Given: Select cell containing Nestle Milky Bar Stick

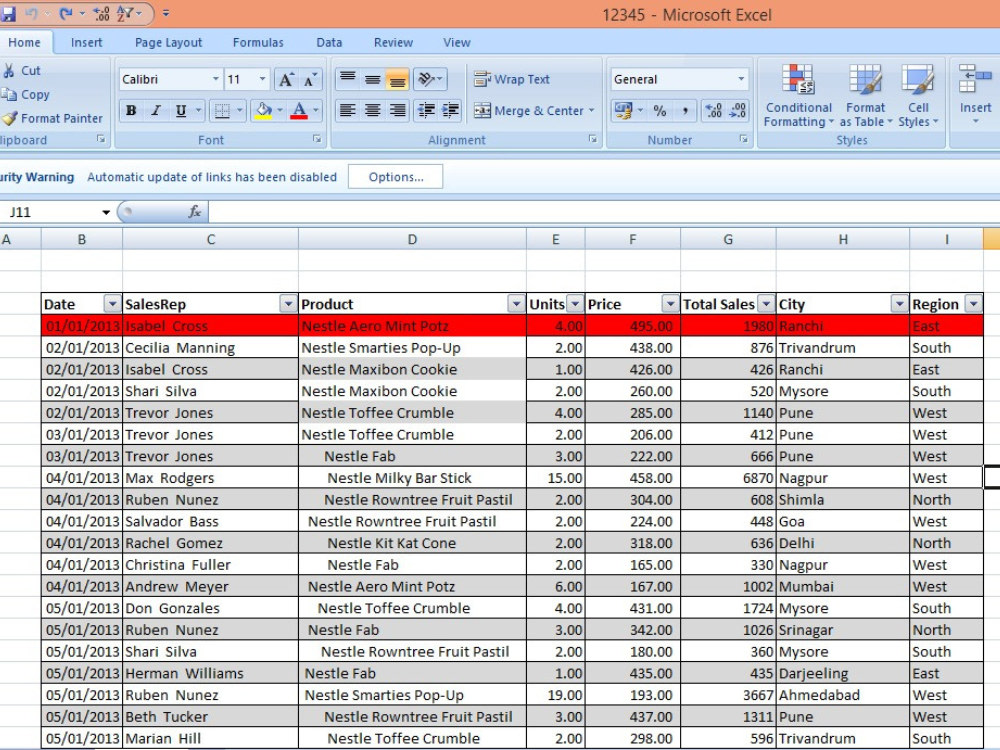Looking at the screenshot, I should pyautogui.click(x=412, y=478).
